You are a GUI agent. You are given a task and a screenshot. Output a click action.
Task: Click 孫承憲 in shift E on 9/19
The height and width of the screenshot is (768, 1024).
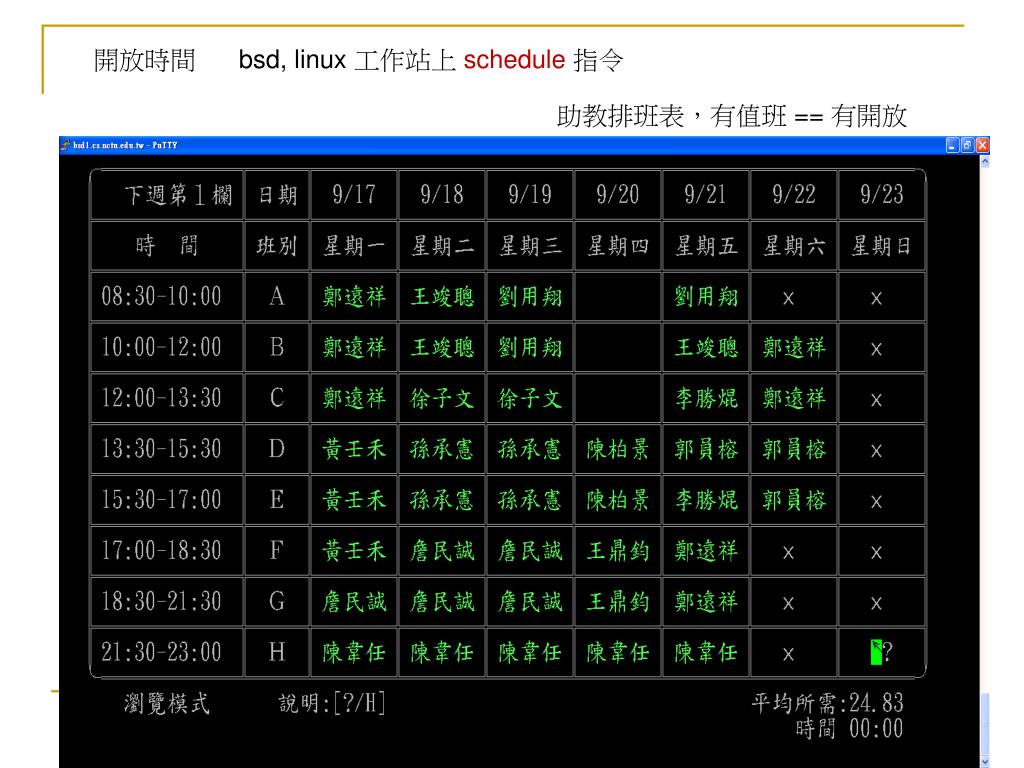pos(530,500)
